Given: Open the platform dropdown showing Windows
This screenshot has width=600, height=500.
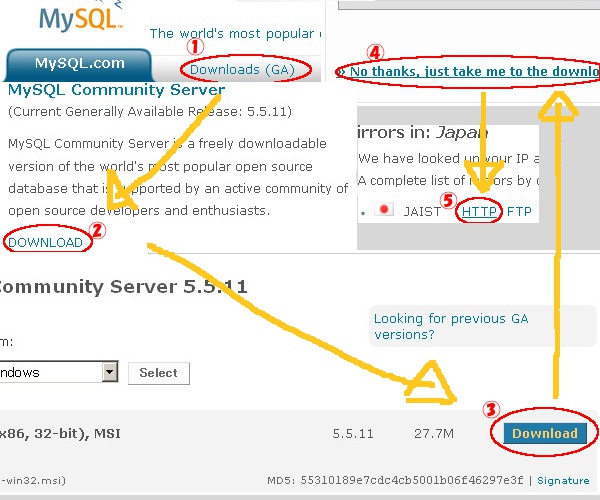Looking at the screenshot, I should pyautogui.click(x=57, y=372).
